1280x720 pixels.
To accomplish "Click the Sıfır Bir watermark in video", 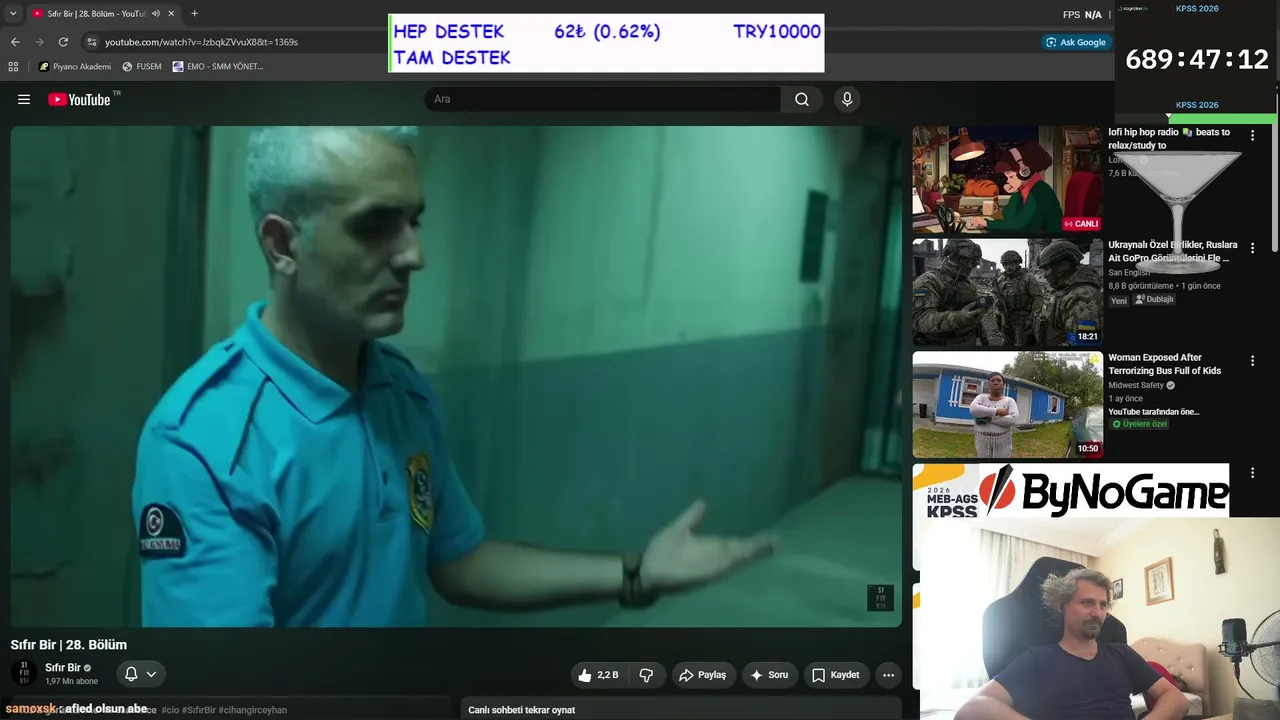I will (x=880, y=598).
